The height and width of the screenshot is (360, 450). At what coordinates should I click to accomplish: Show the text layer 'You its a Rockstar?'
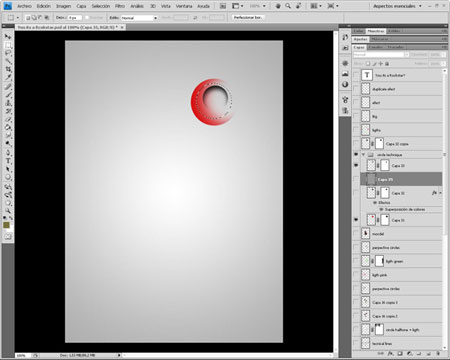356,75
